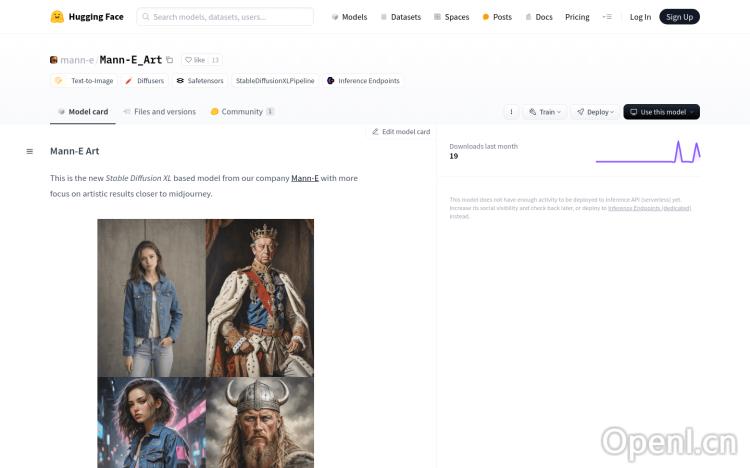
Task: Open the navbar extra menu icon
Action: click(606, 17)
